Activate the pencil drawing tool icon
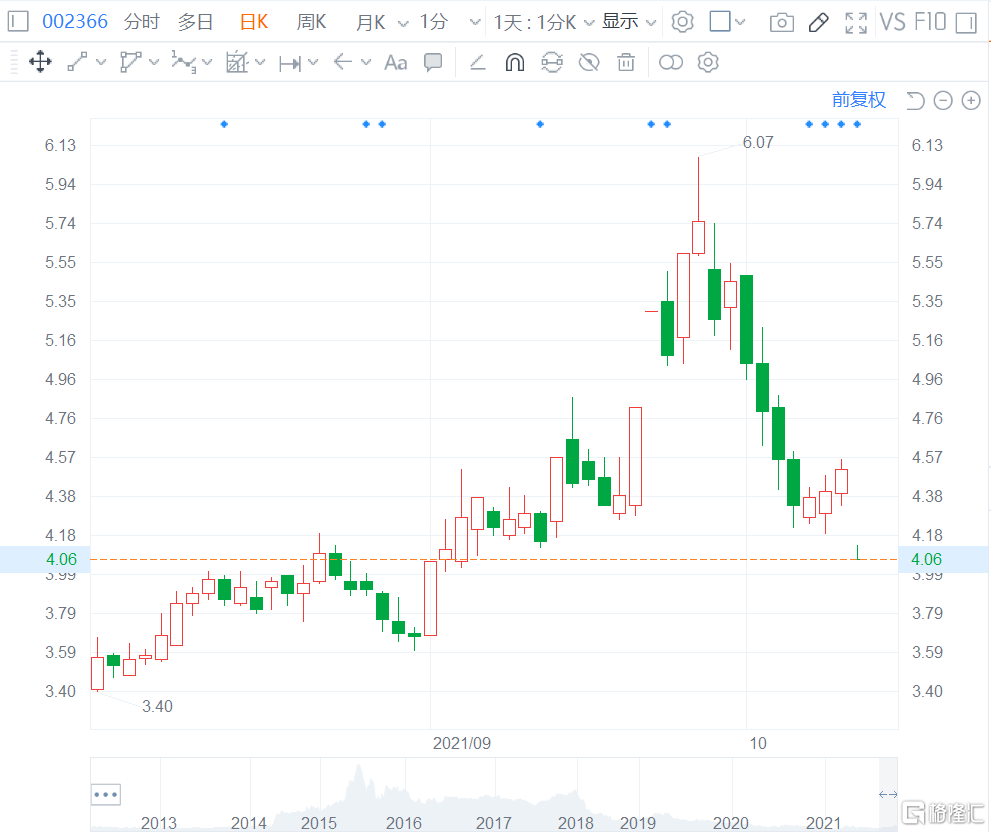The height and width of the screenshot is (832, 991). coord(818,23)
